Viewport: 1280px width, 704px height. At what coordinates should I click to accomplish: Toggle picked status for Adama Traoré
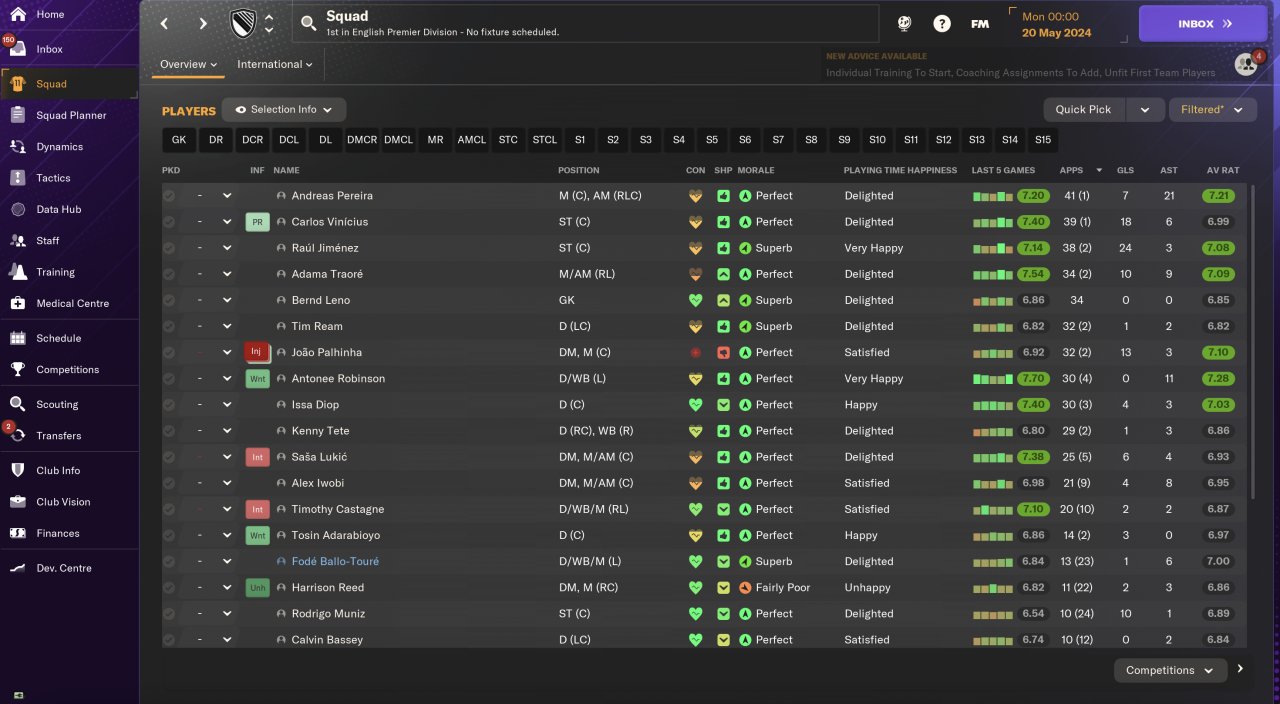(x=169, y=274)
